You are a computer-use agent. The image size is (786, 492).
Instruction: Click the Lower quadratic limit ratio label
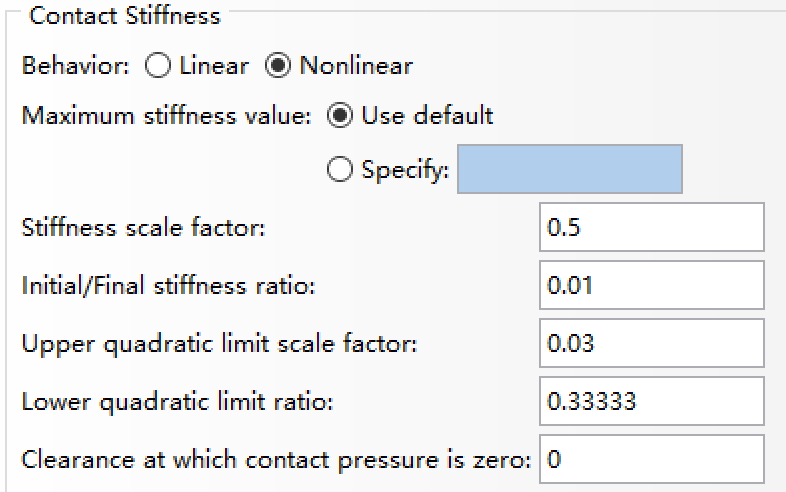coord(177,402)
